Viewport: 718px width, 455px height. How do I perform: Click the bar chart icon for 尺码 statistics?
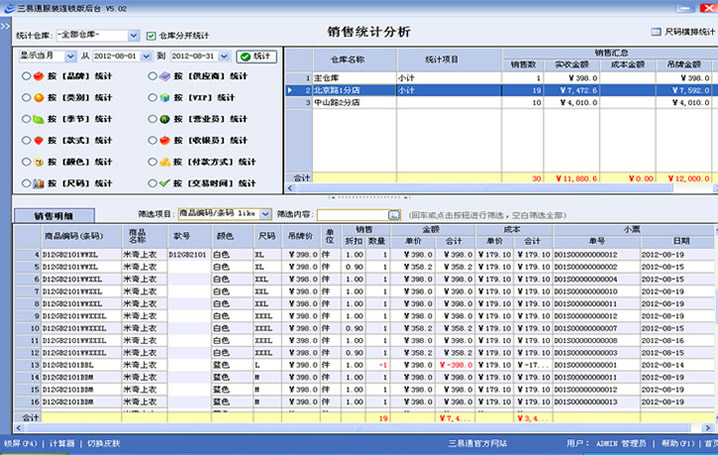pyautogui.click(x=38, y=184)
